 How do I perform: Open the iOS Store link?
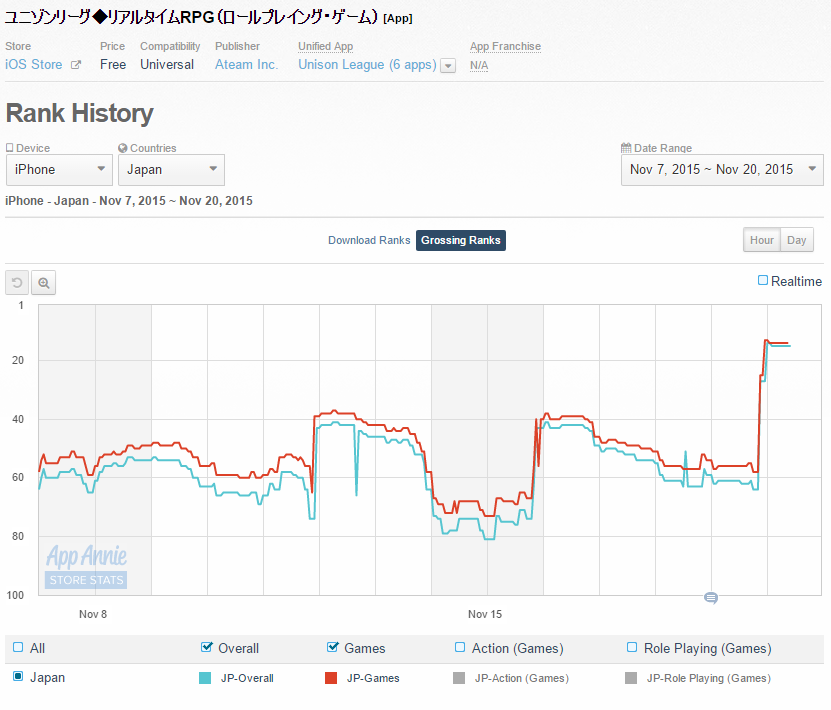point(34,65)
